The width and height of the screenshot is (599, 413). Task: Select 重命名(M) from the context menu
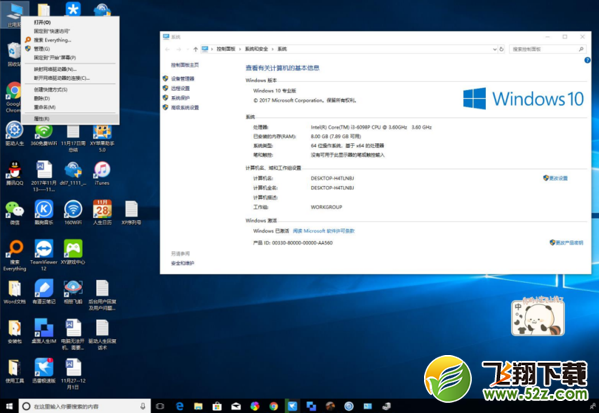pos(44,107)
